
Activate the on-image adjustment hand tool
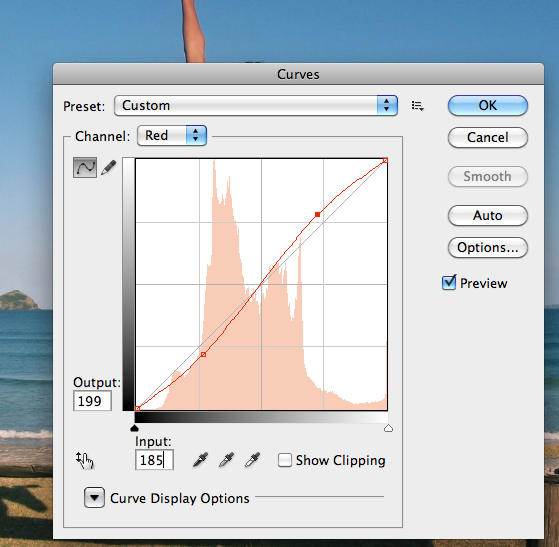click(x=84, y=460)
